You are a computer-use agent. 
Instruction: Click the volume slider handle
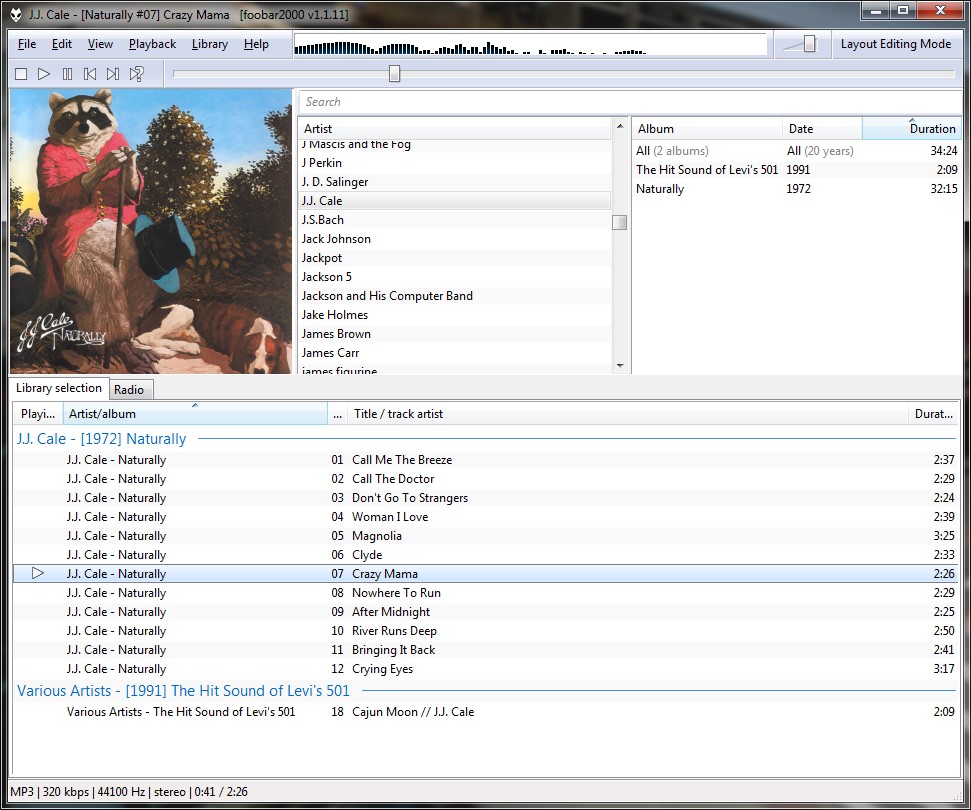(x=809, y=44)
